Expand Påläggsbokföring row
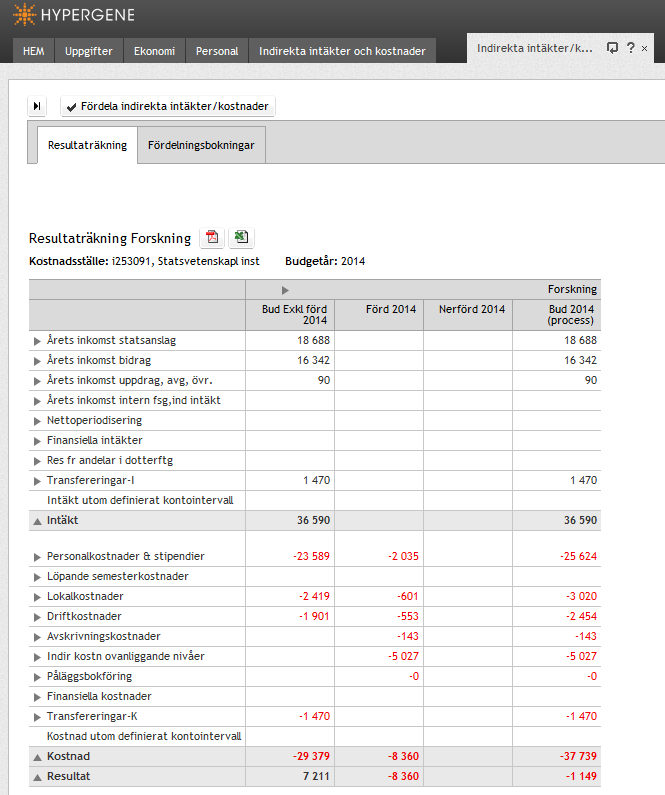 (x=37, y=677)
